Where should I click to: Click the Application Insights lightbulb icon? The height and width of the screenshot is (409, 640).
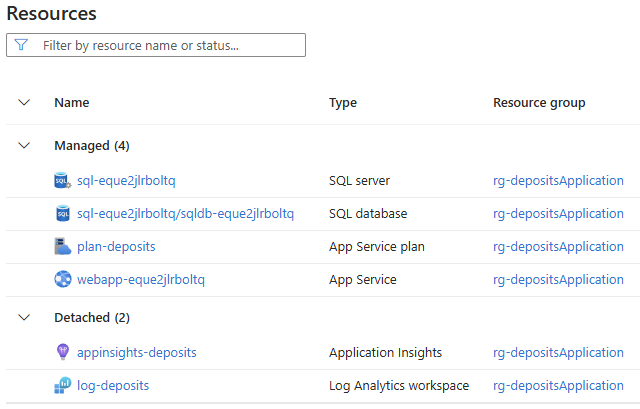[62, 352]
